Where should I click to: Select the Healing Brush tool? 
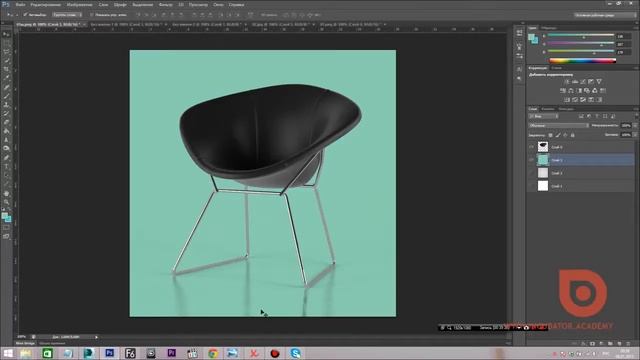point(7,87)
